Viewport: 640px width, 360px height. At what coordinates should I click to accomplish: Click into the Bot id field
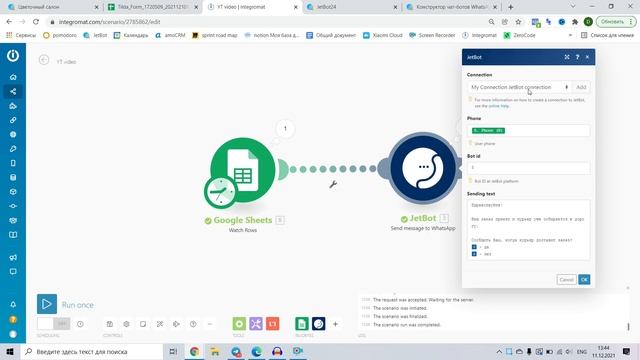point(528,168)
